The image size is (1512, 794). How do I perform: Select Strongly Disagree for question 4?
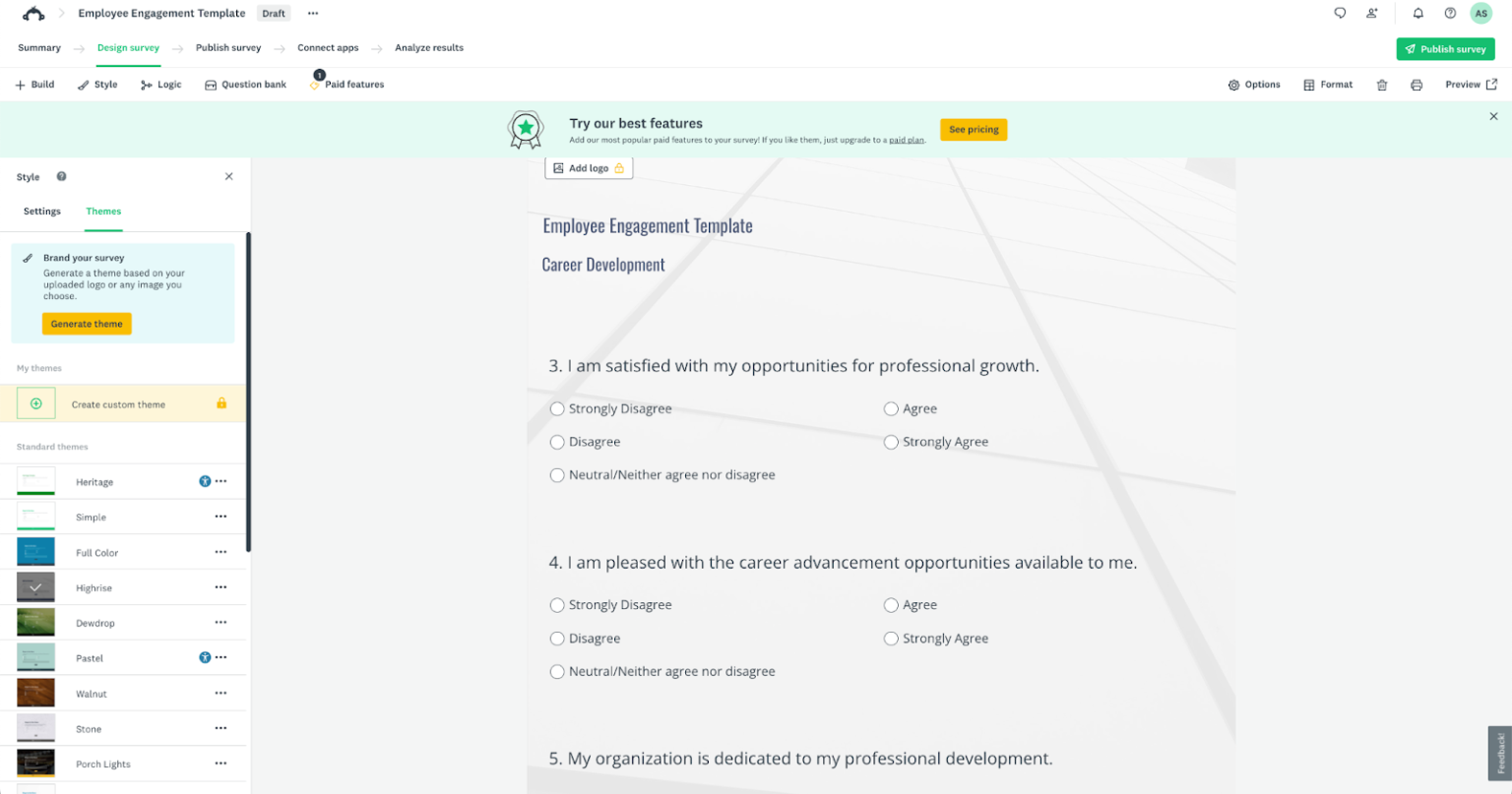[557, 605]
